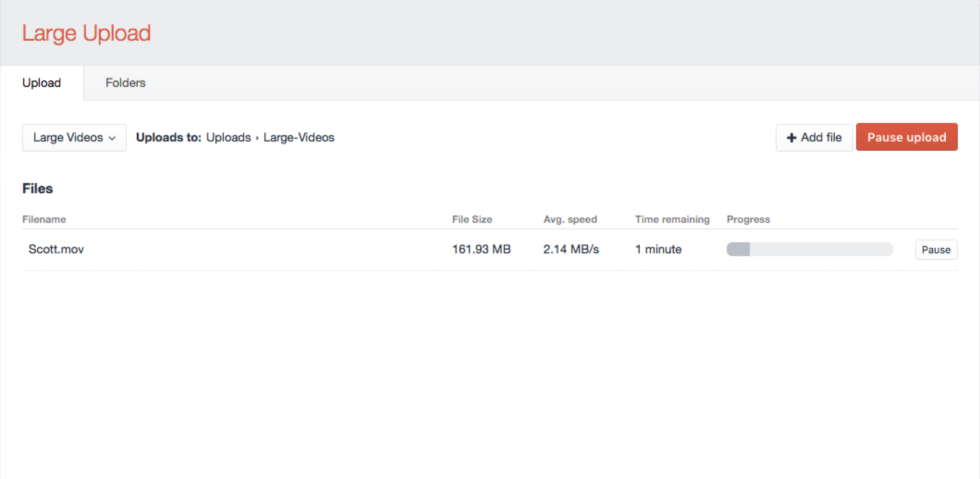This screenshot has height=479, width=980.
Task: Switch to the Folders tab
Action: (126, 83)
